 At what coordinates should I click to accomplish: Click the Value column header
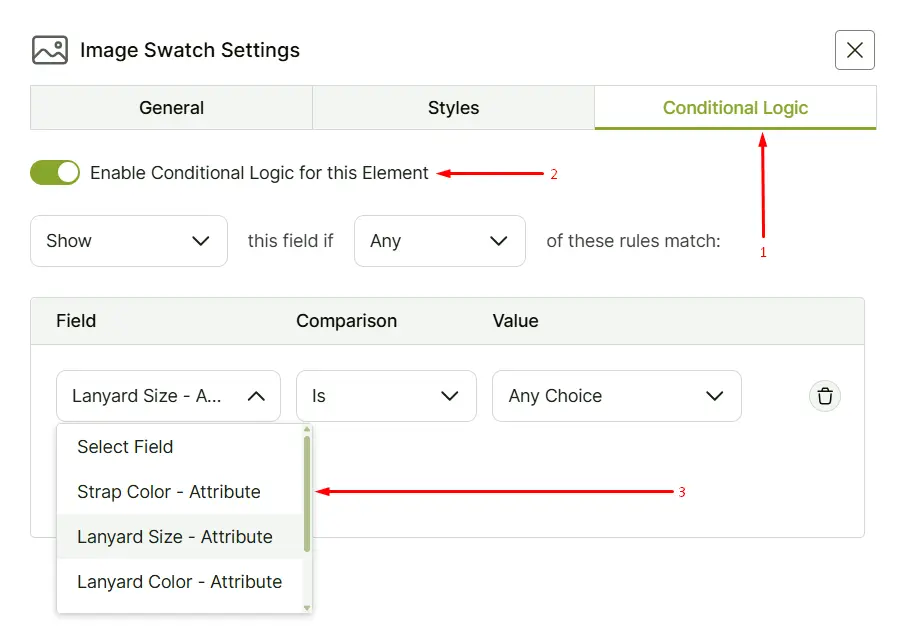click(x=515, y=321)
